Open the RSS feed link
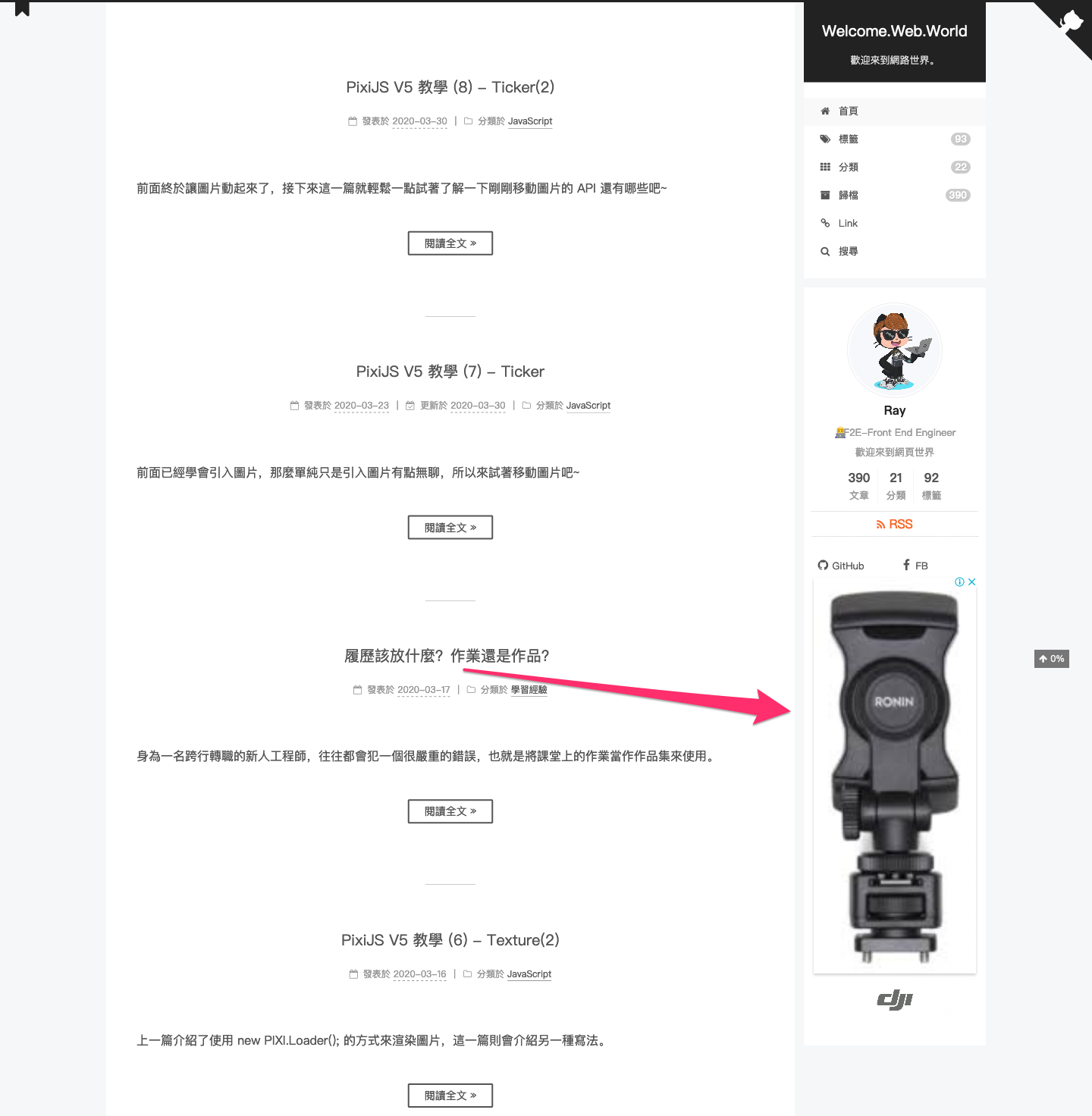This screenshot has height=1116, width=1092. click(x=895, y=524)
